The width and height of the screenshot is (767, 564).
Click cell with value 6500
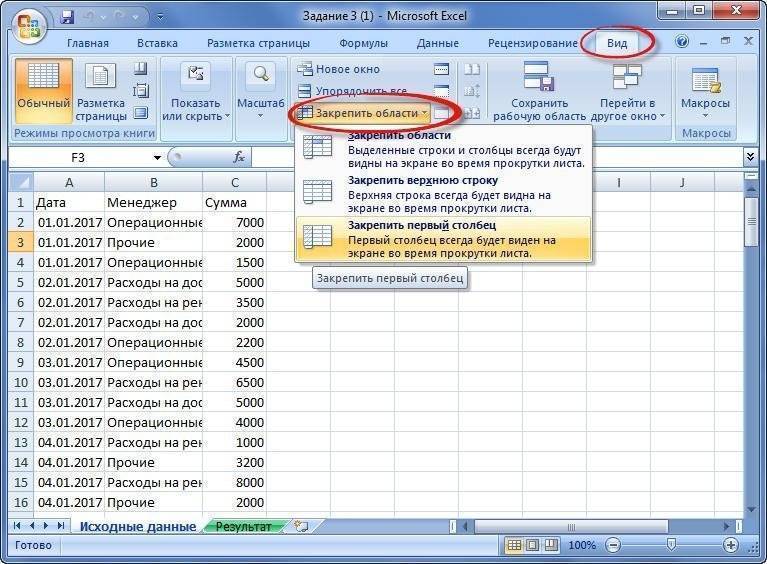[235, 383]
